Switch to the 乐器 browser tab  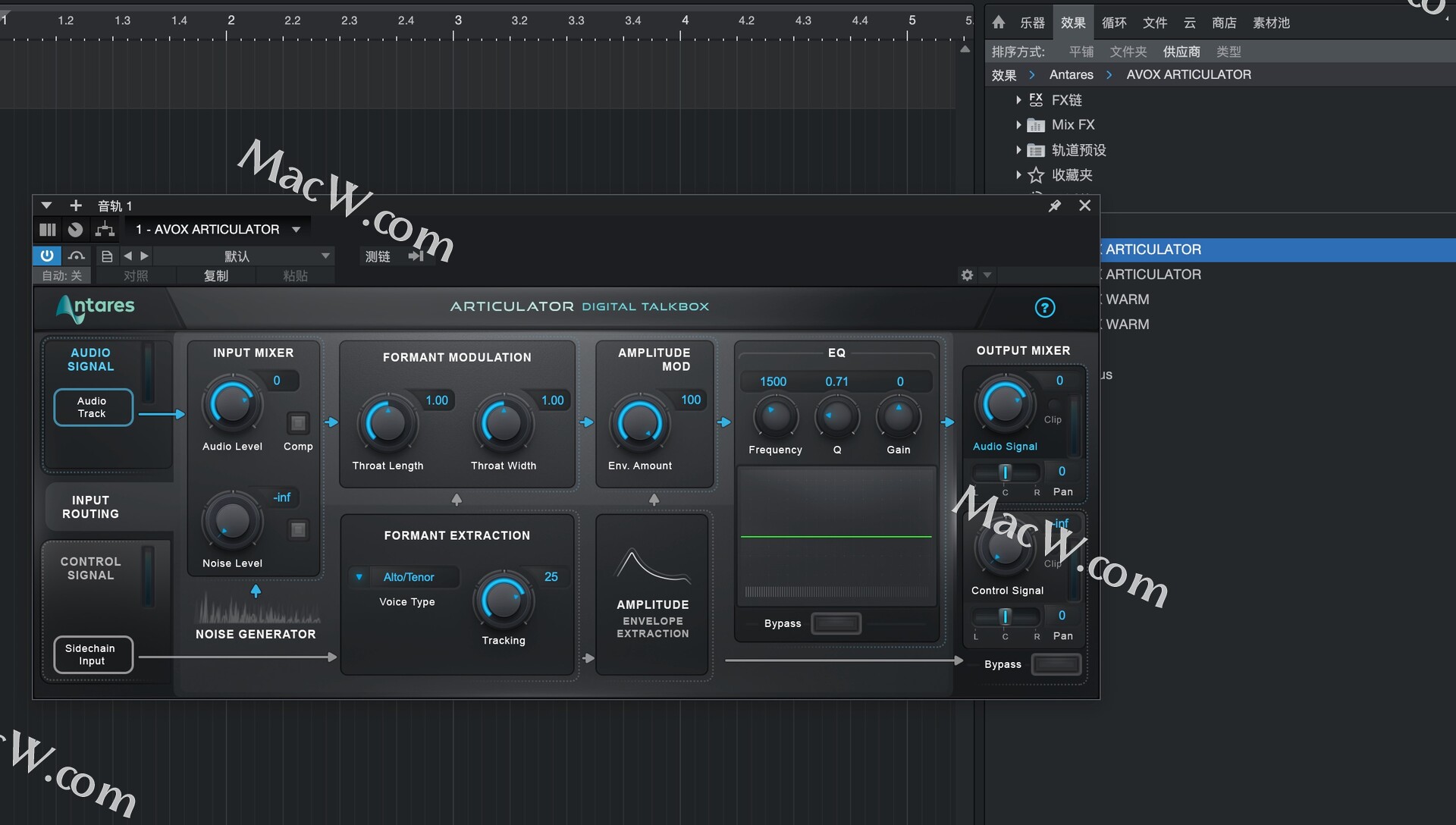point(1032,23)
